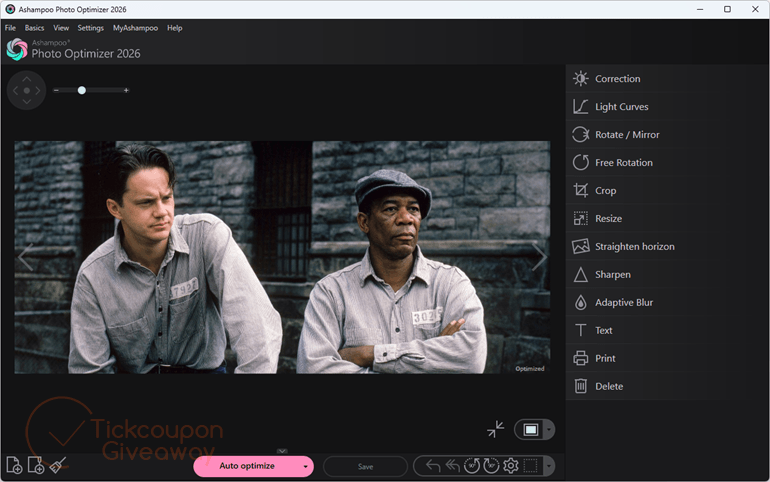Click the view mode display icon
This screenshot has width=770, height=482.
pyautogui.click(x=531, y=430)
